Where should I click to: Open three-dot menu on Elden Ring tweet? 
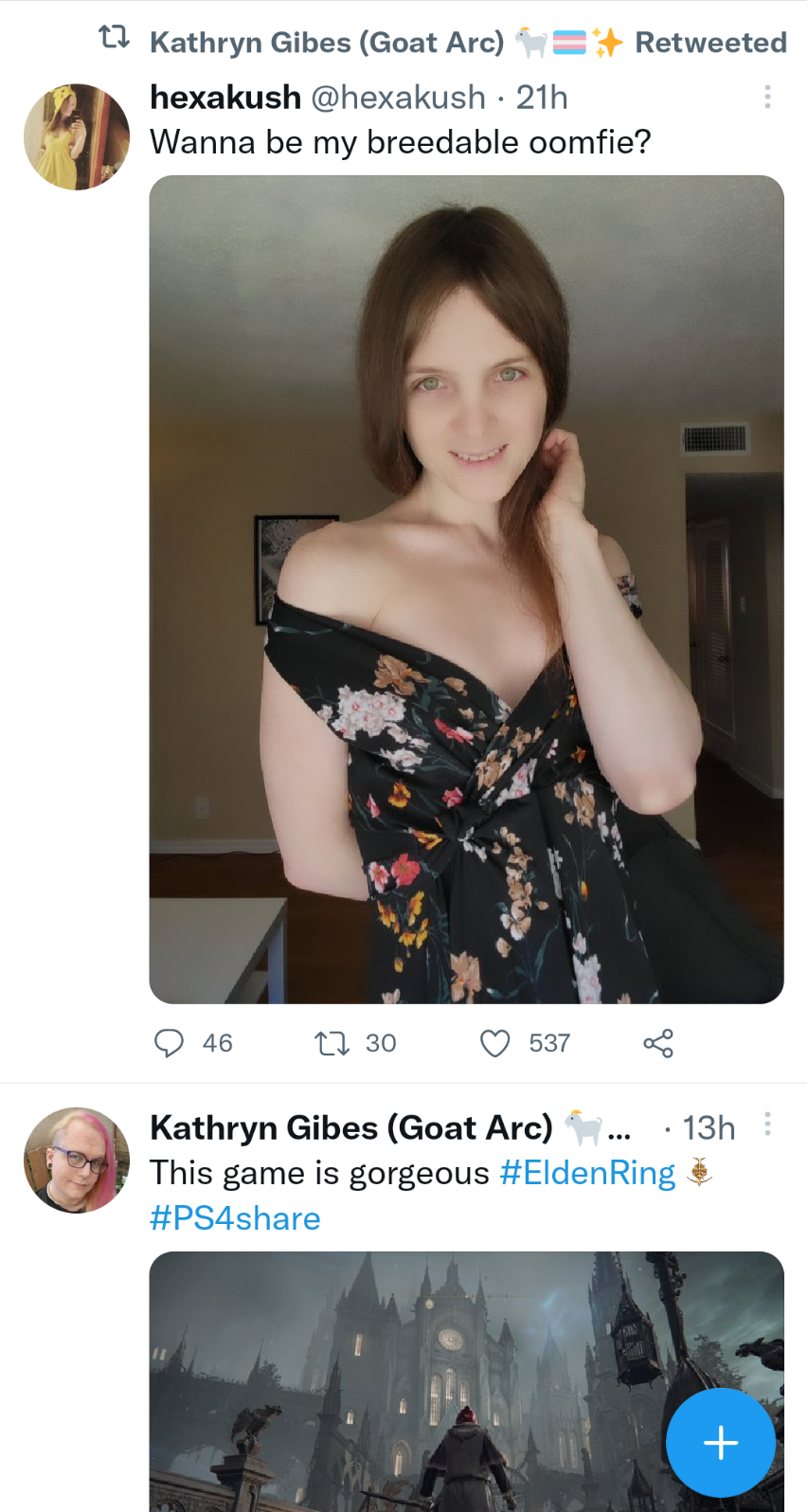[x=767, y=1125]
